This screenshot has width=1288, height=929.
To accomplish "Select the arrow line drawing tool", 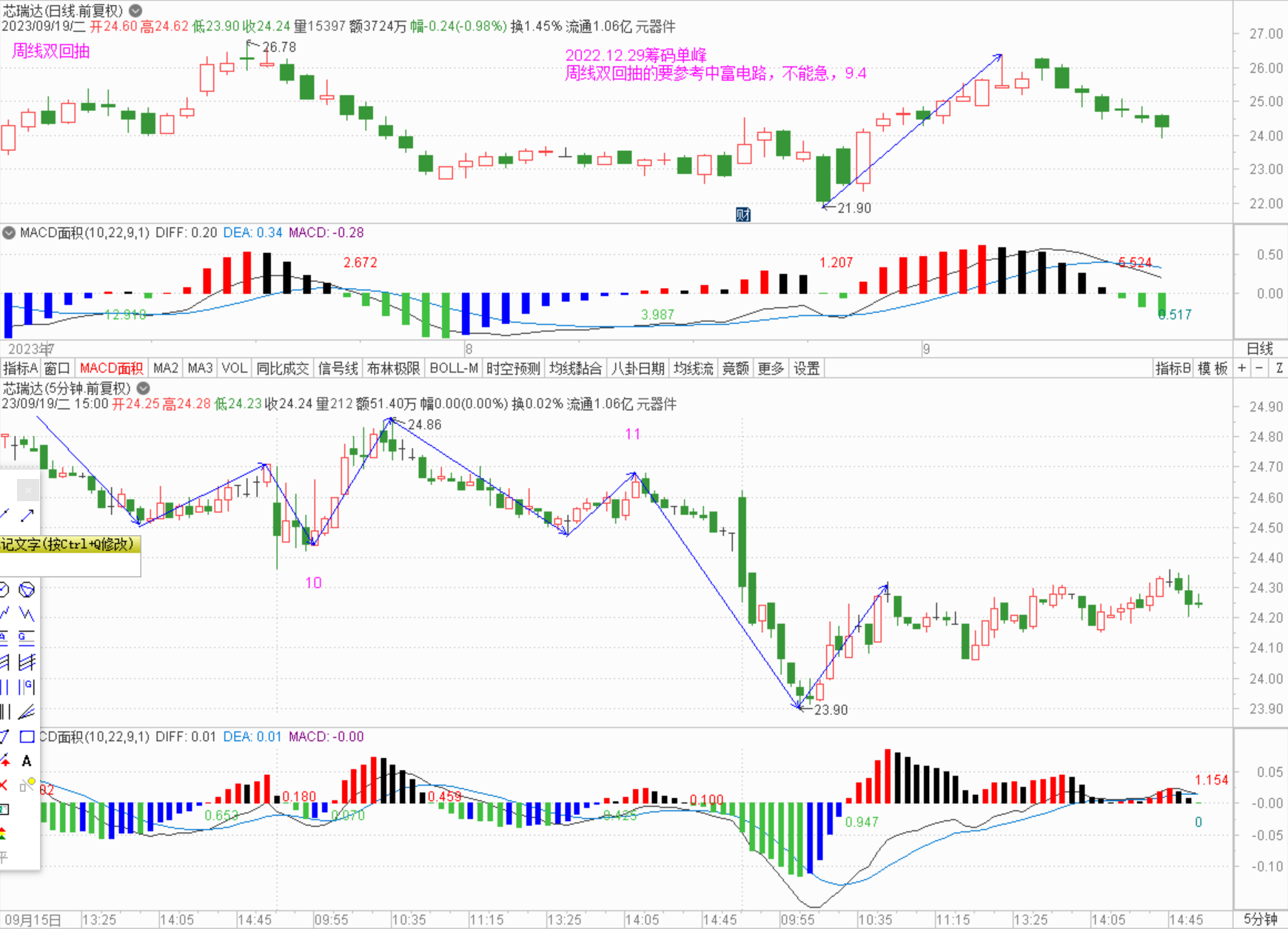I will [27, 514].
